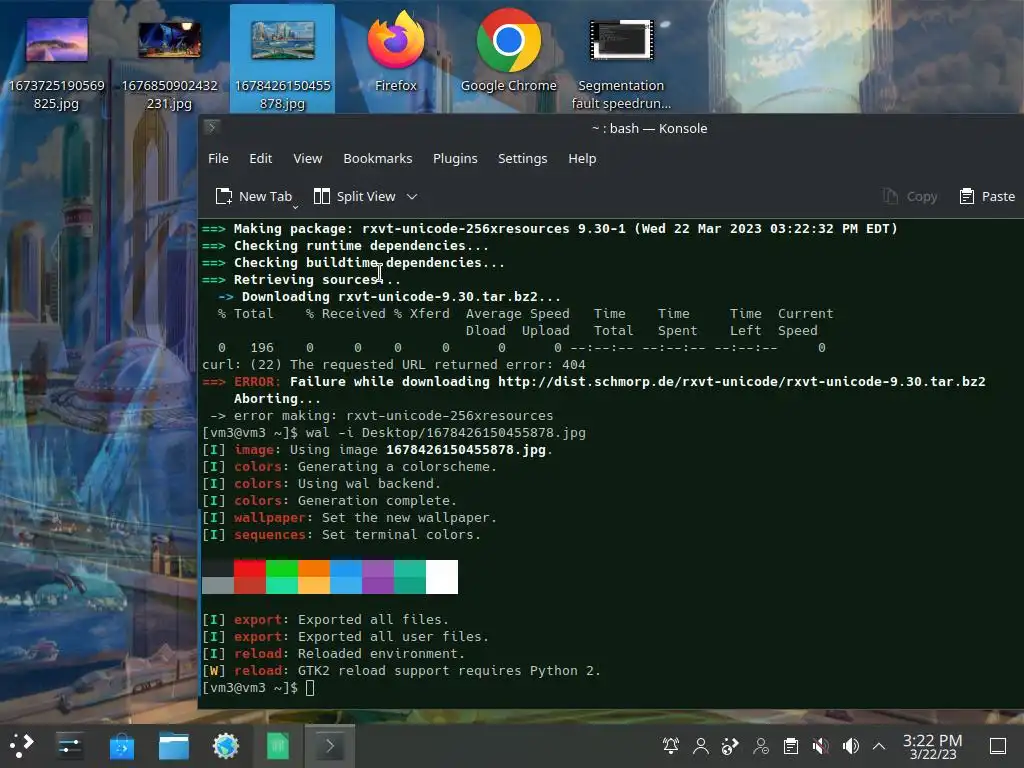This screenshot has height=768, width=1024.
Task: Click the user account tray icon
Action: (701, 746)
